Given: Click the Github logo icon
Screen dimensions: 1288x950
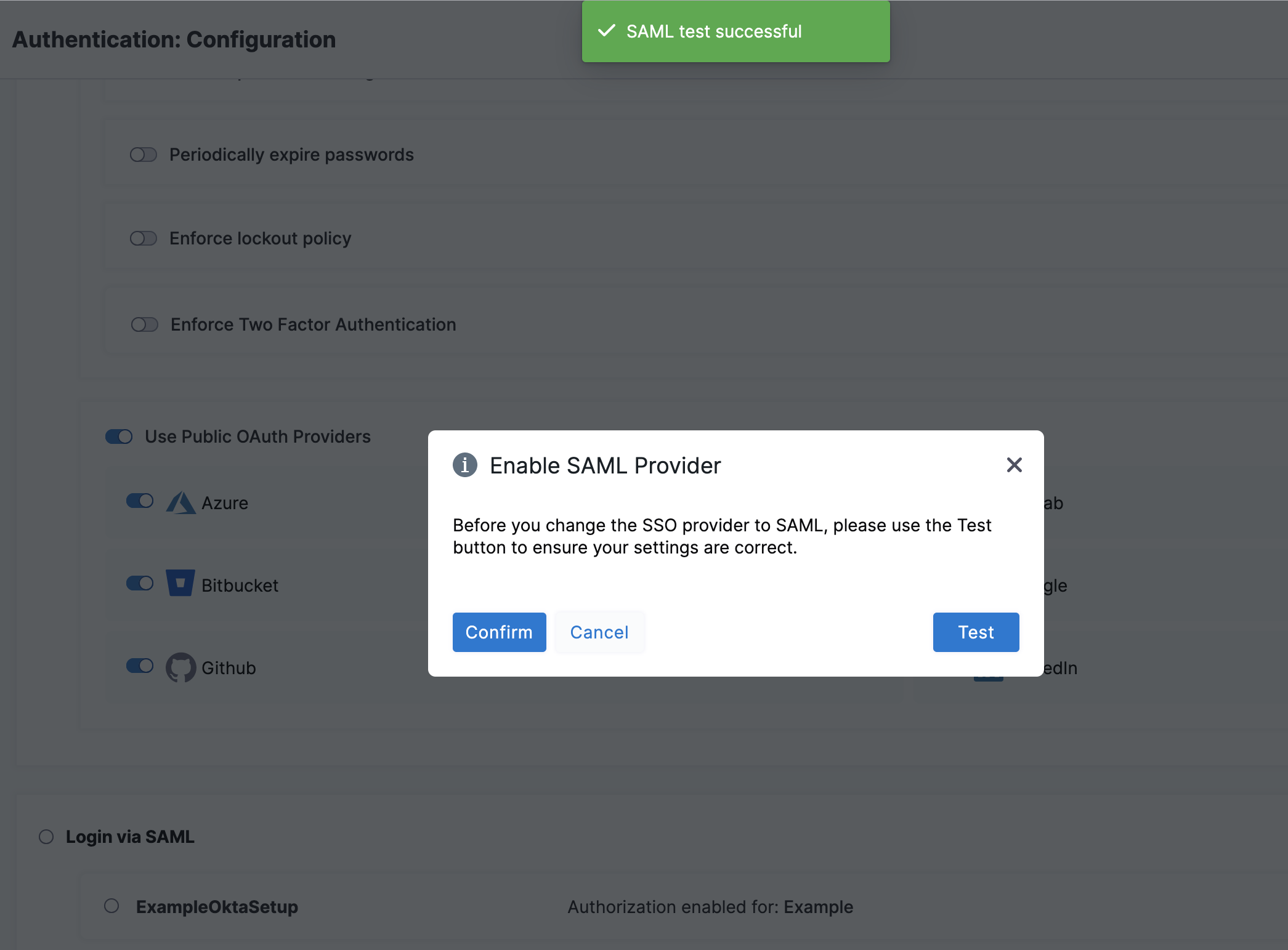Looking at the screenshot, I should tap(180, 667).
